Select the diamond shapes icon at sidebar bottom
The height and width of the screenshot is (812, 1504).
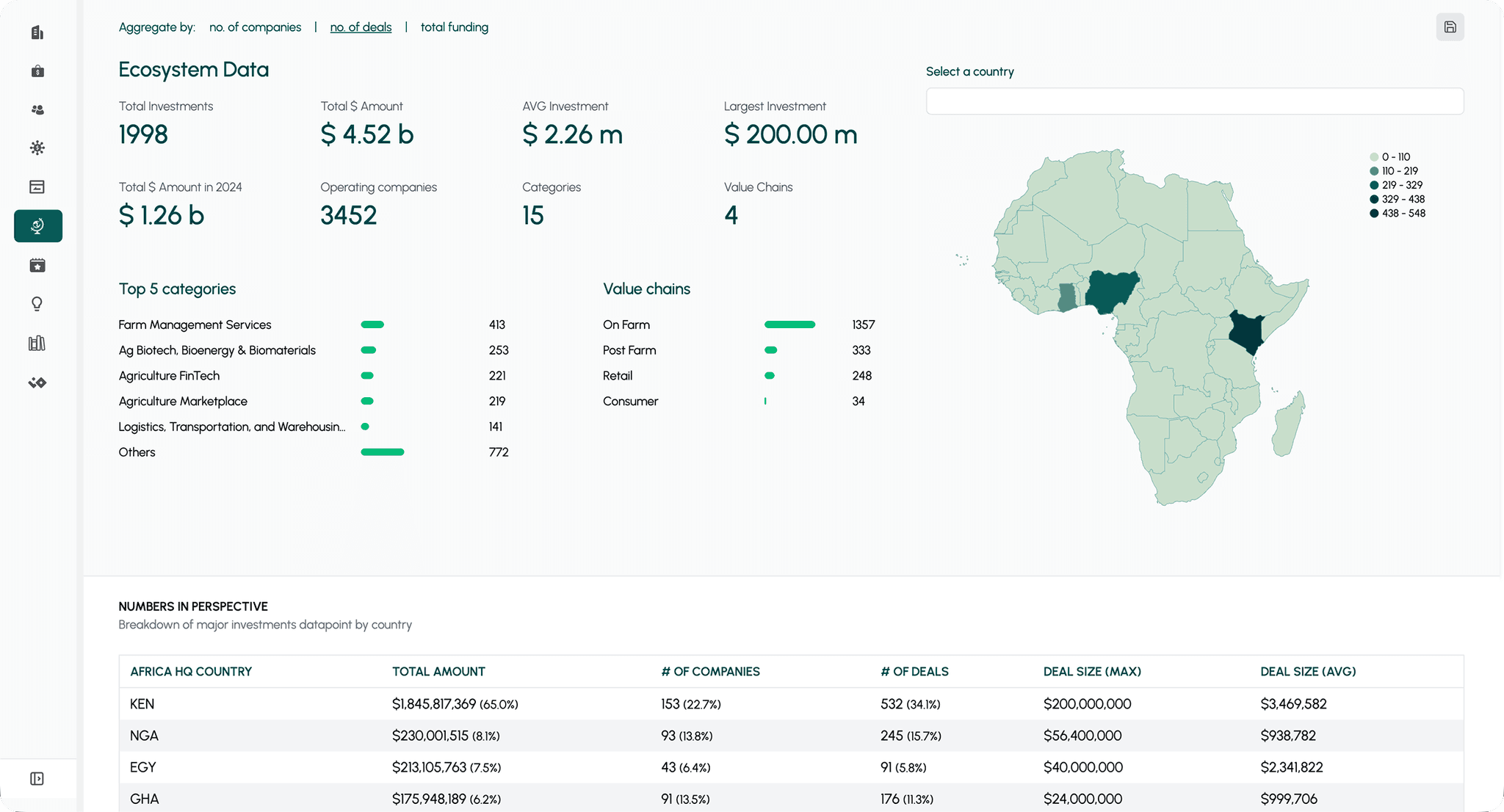point(37,382)
